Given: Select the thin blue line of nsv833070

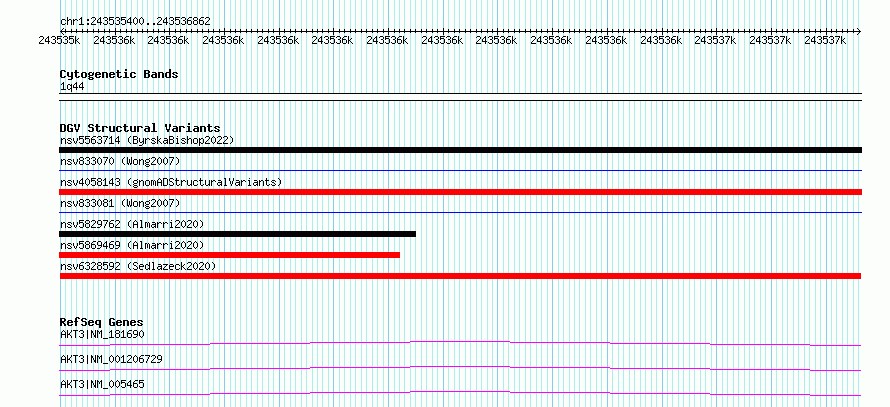Looking at the screenshot, I should pos(460,170).
